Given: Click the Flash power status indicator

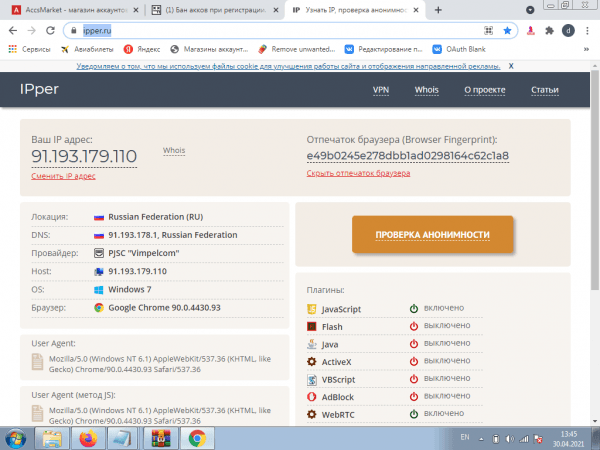Looking at the screenshot, I should pos(412,327).
